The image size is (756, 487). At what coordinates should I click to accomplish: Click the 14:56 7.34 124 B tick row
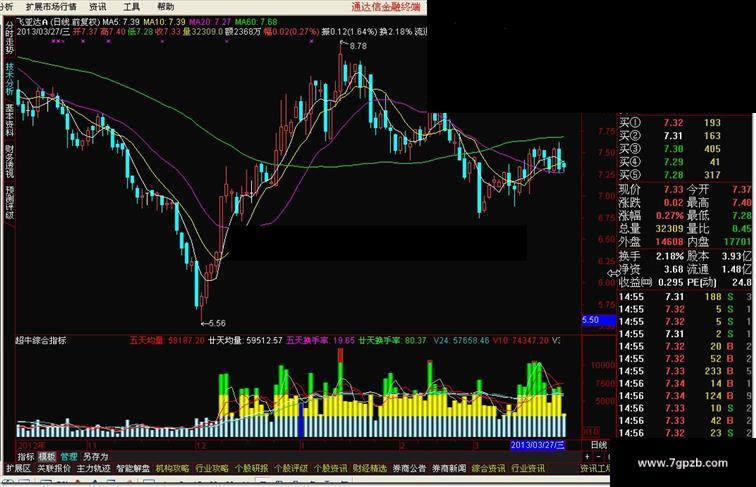coord(685,396)
